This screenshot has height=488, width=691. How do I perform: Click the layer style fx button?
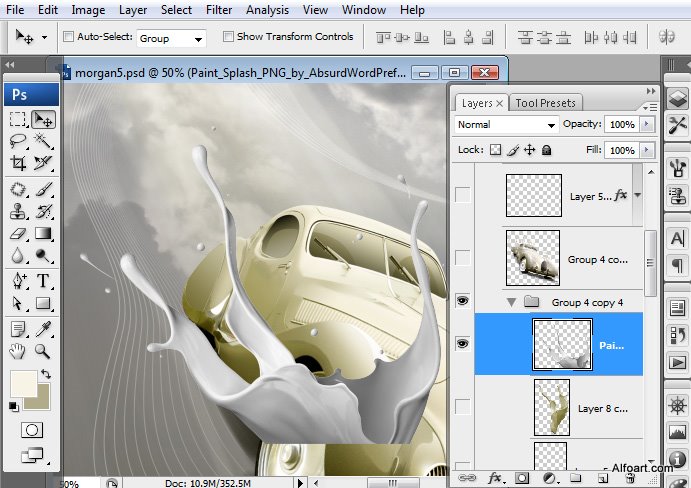493,478
